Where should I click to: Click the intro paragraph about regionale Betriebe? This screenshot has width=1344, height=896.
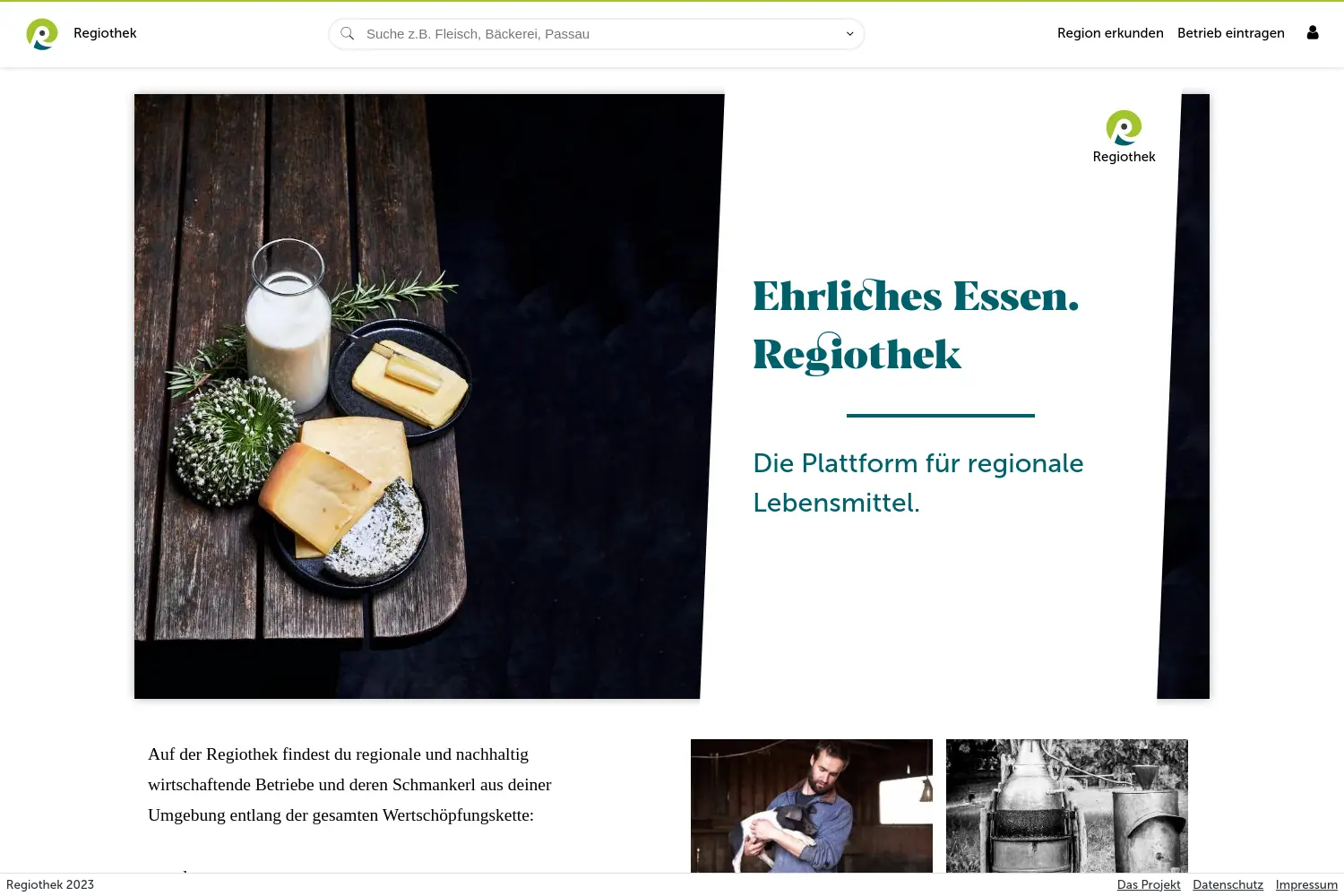click(x=349, y=785)
